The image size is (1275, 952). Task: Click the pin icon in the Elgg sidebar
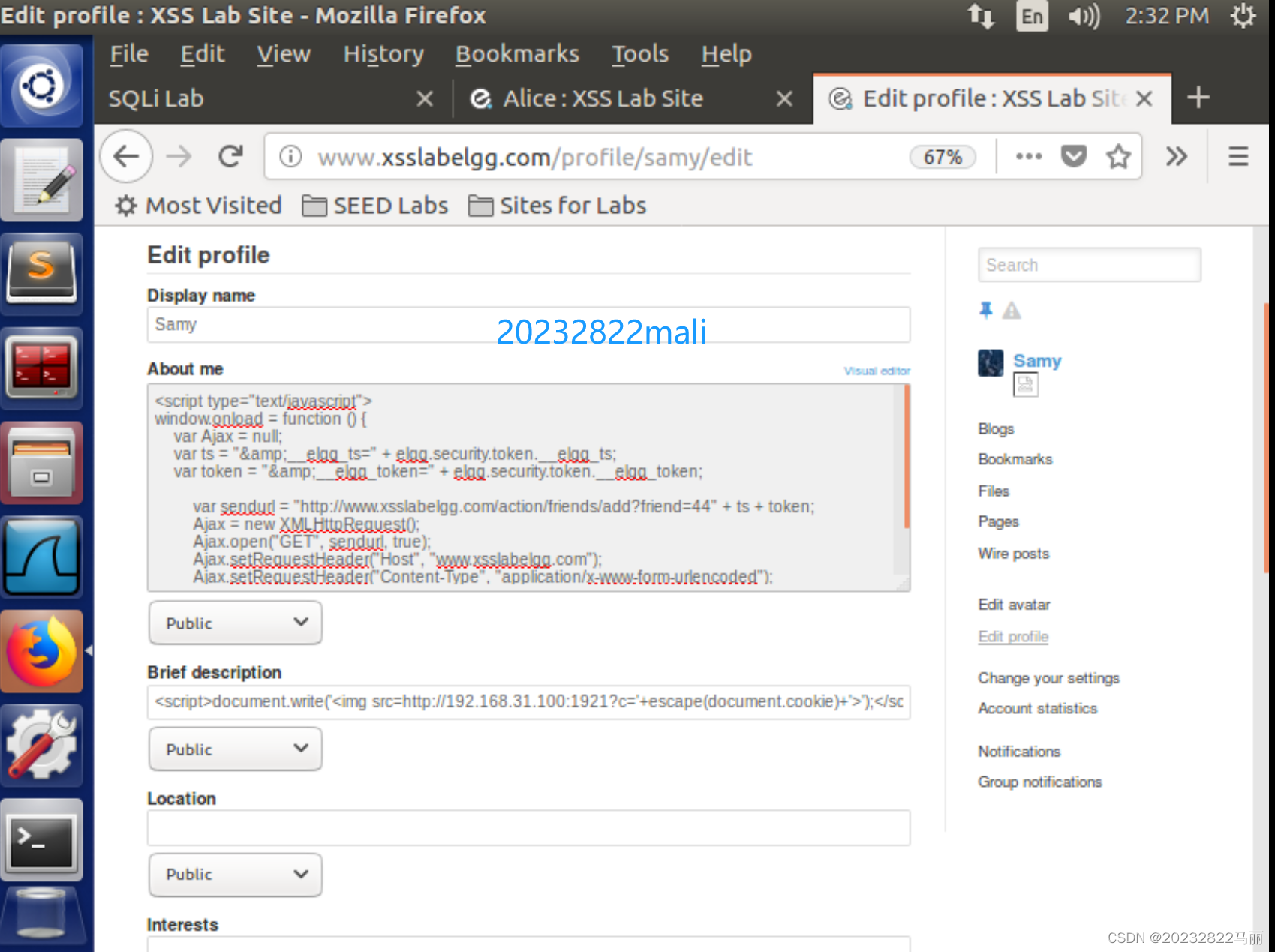click(x=986, y=310)
